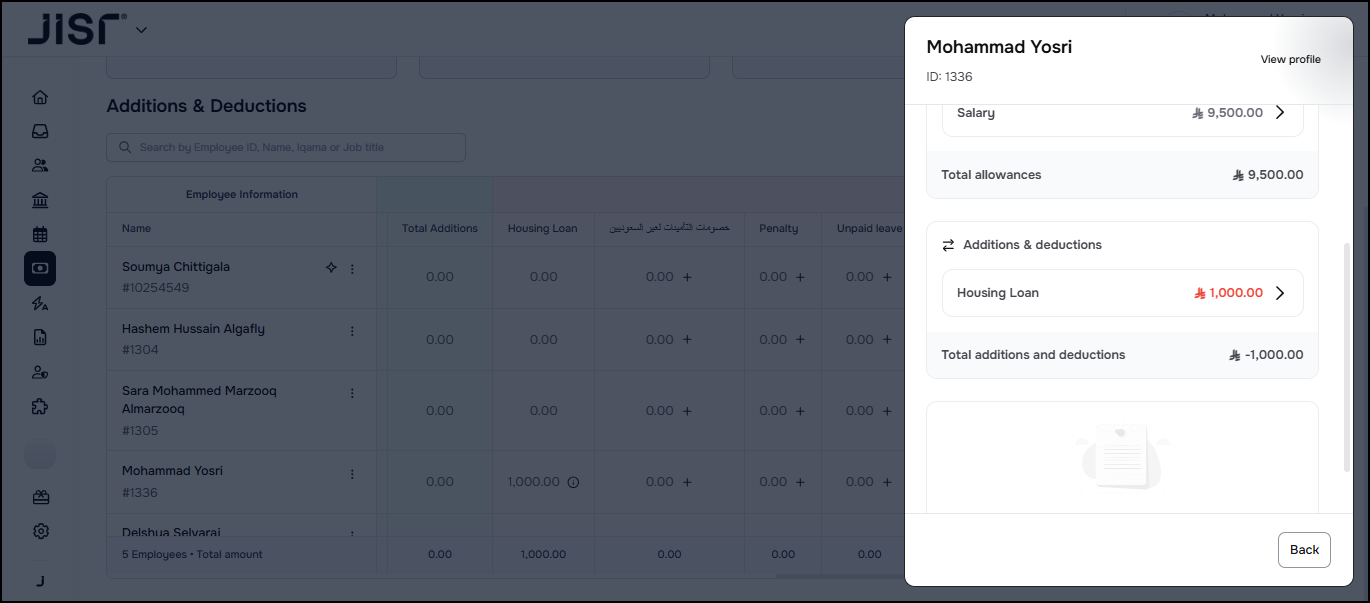Open the View profile link
Image resolution: width=1370 pixels, height=603 pixels.
pos(1290,60)
